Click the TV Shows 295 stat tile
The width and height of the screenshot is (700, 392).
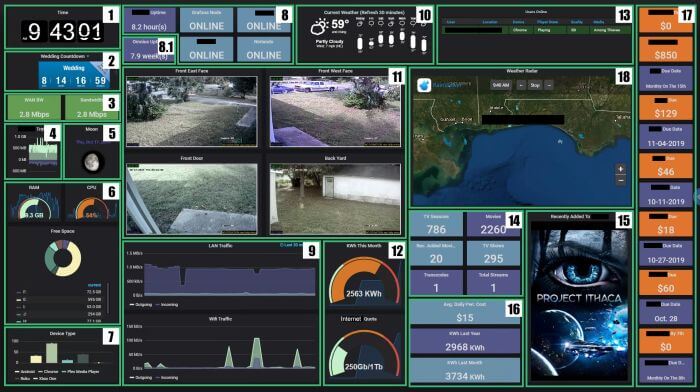click(493, 254)
